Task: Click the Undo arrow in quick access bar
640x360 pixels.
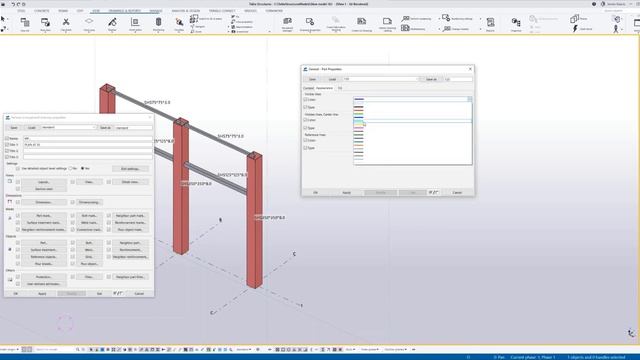Action: click(13, 4)
